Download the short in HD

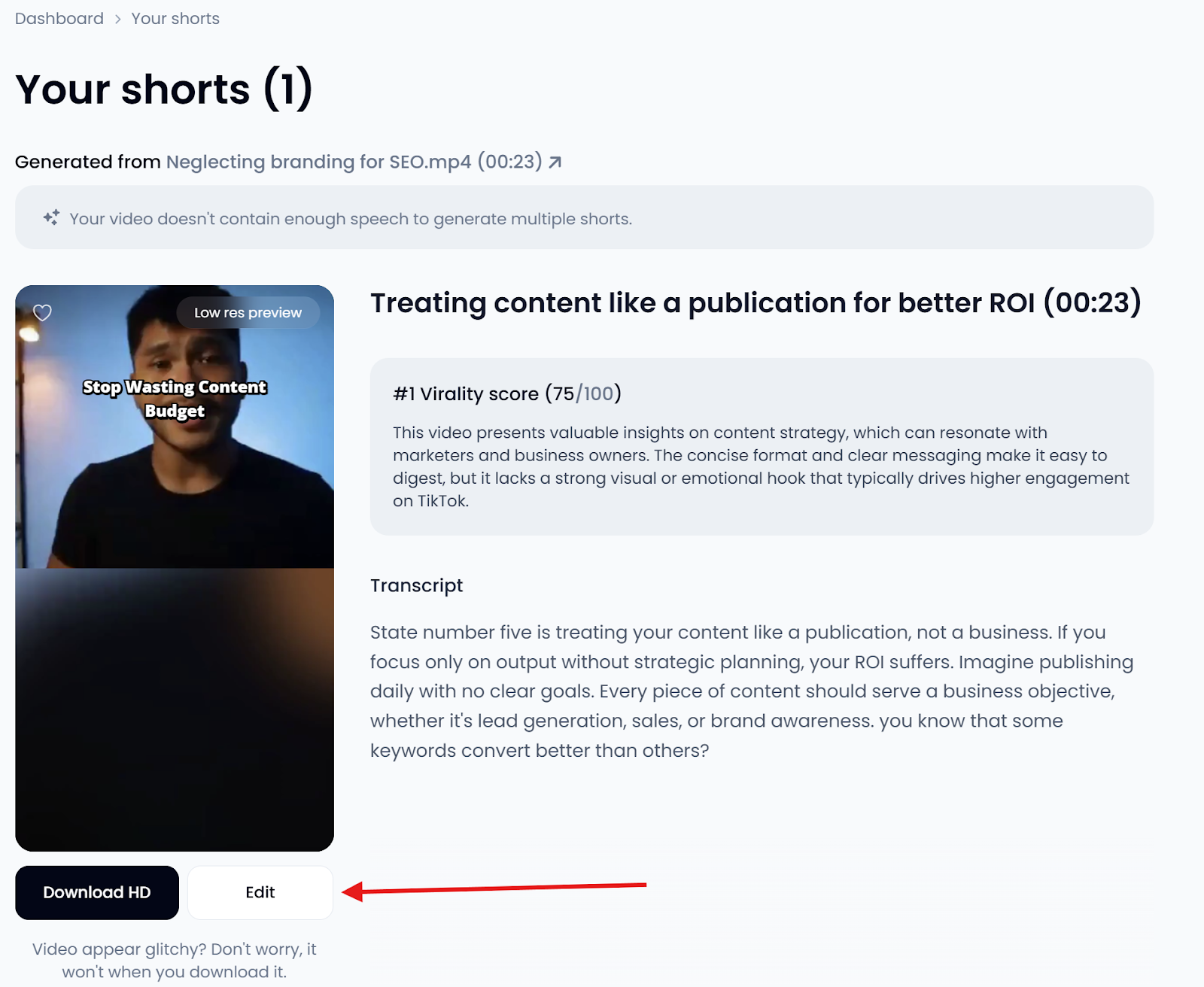coord(97,892)
